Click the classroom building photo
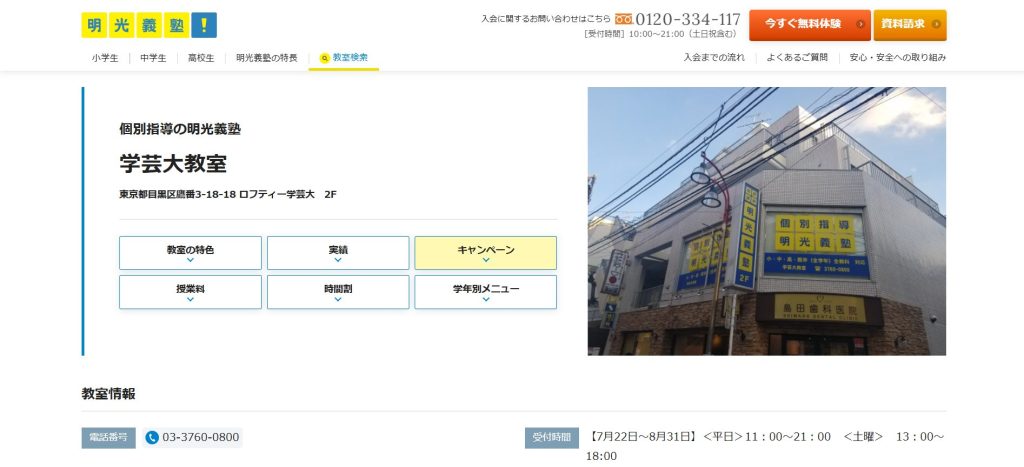 point(767,221)
